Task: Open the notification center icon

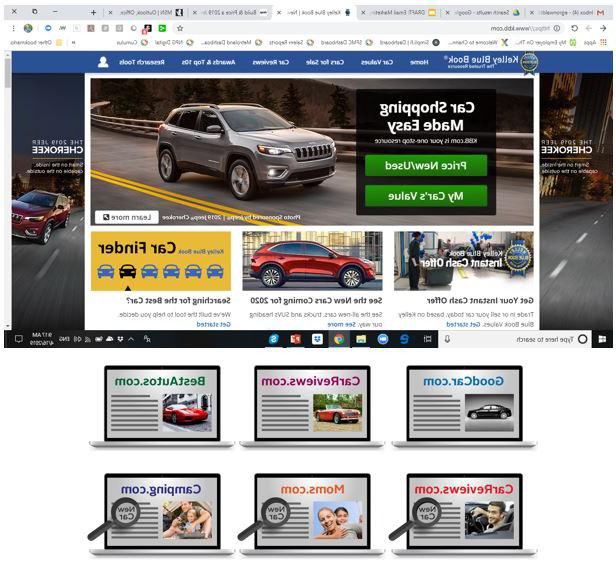Action: click(x=18, y=339)
